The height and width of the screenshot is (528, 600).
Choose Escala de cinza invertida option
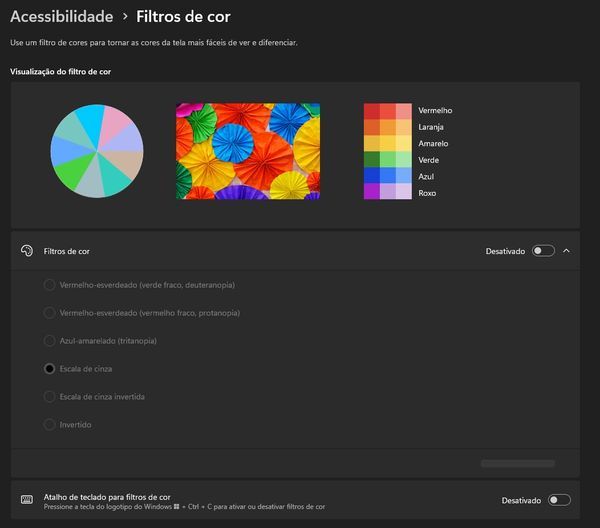point(50,397)
